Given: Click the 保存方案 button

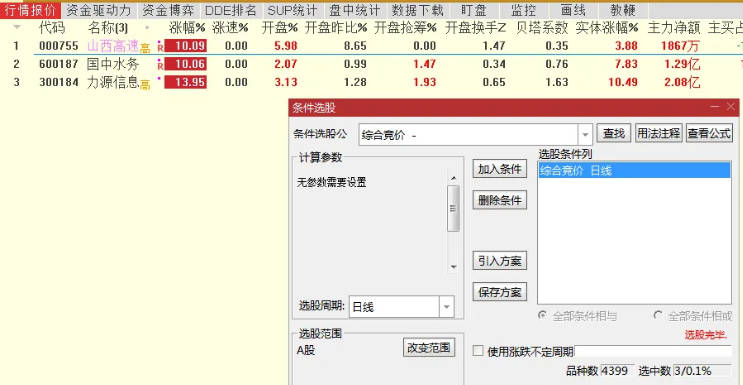Looking at the screenshot, I should tap(499, 292).
